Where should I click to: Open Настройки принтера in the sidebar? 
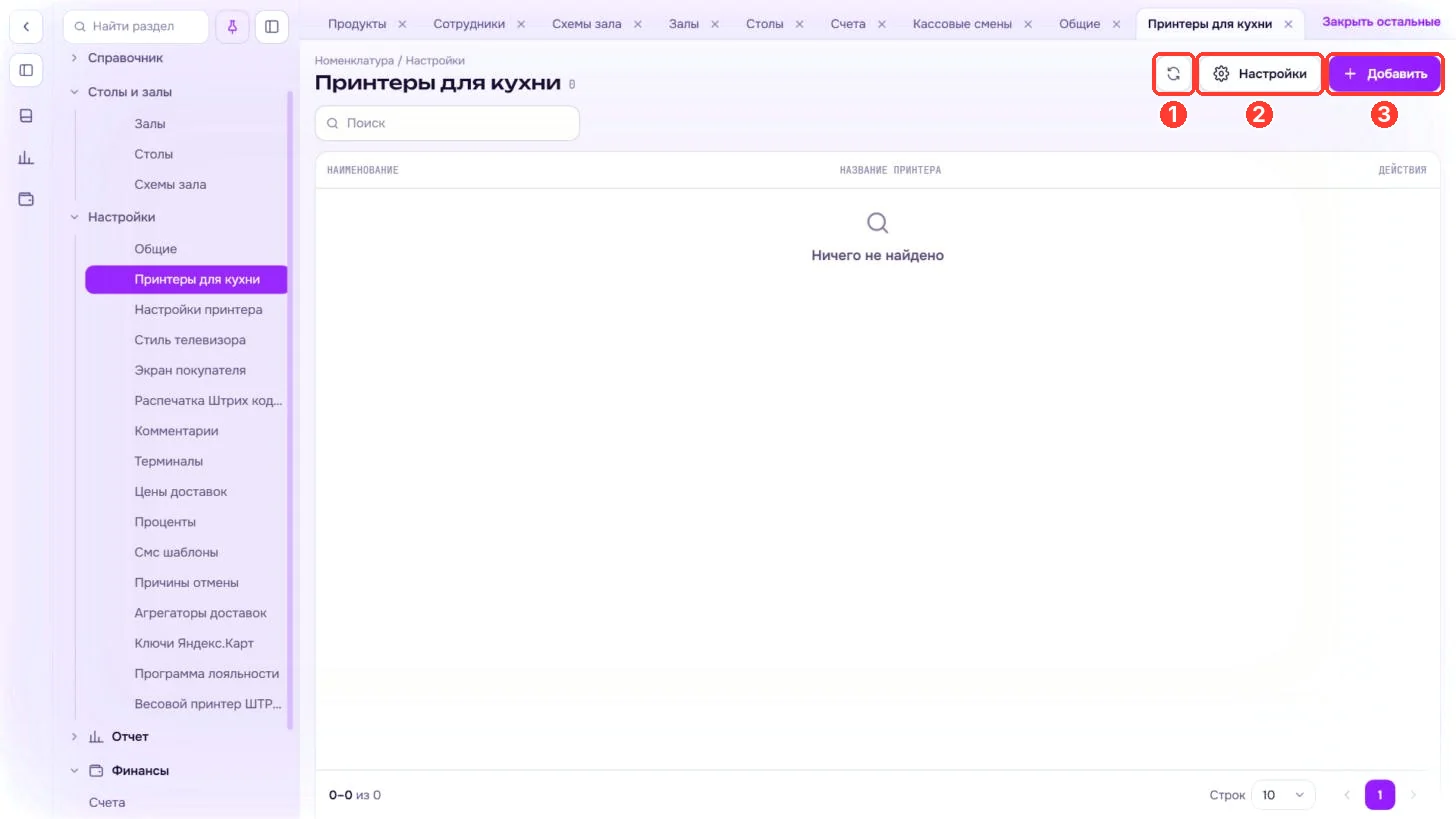click(198, 310)
